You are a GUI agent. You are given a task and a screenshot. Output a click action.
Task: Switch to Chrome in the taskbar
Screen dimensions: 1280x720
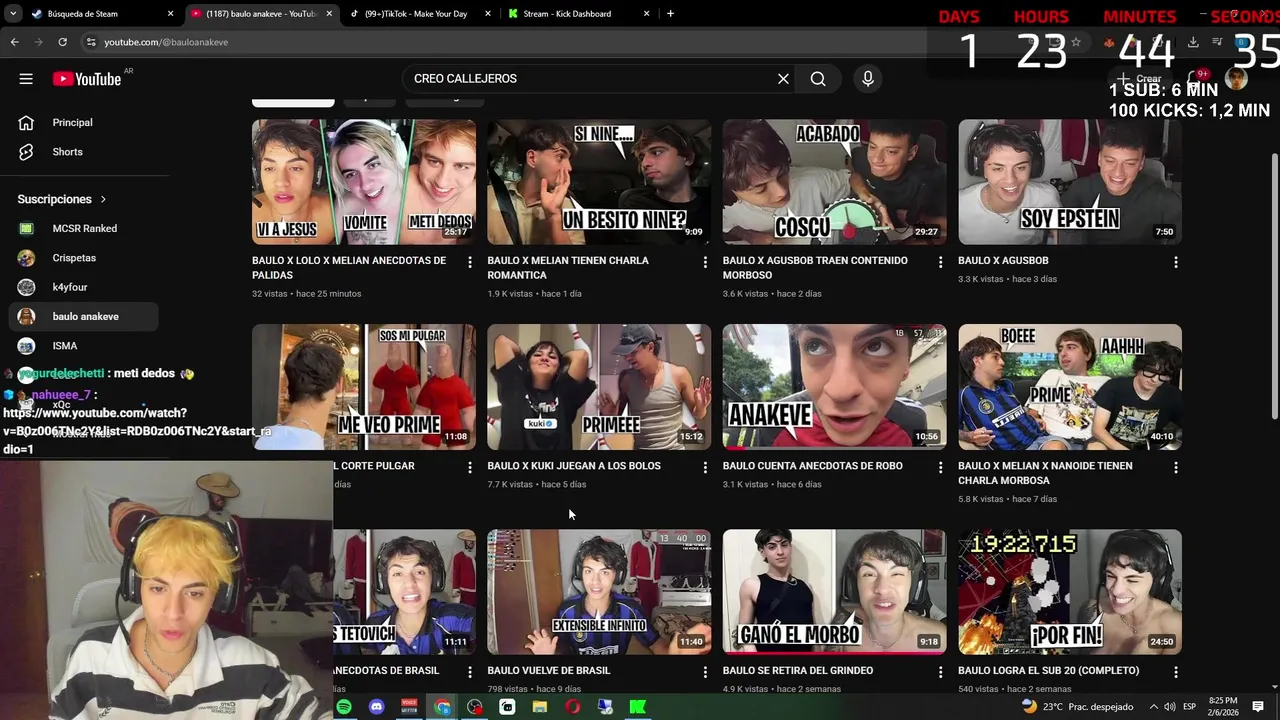pyautogui.click(x=442, y=707)
